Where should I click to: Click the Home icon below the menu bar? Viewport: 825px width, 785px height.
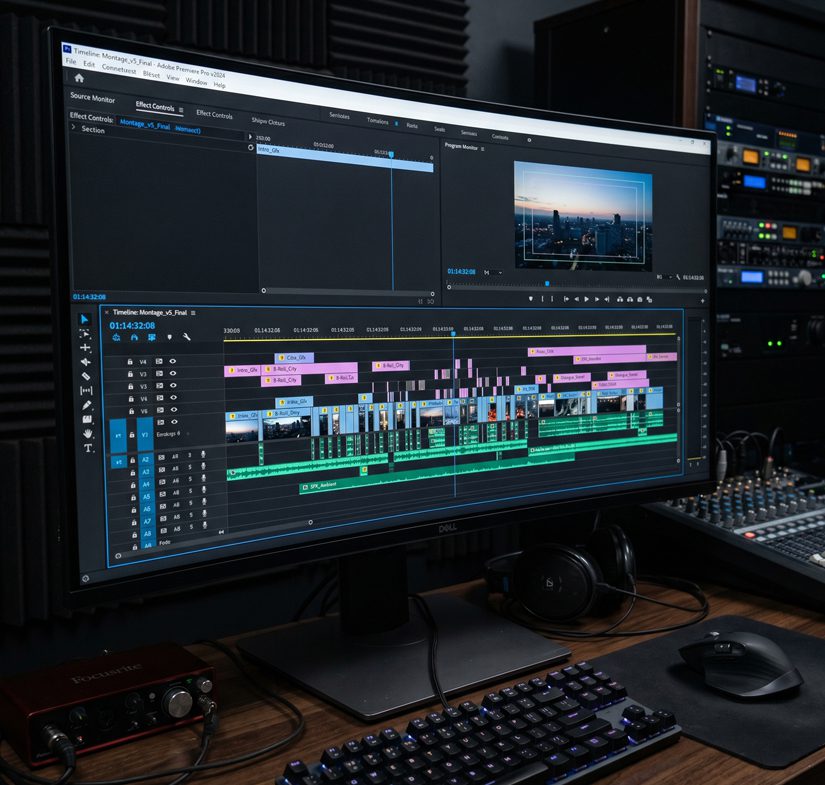(79, 78)
